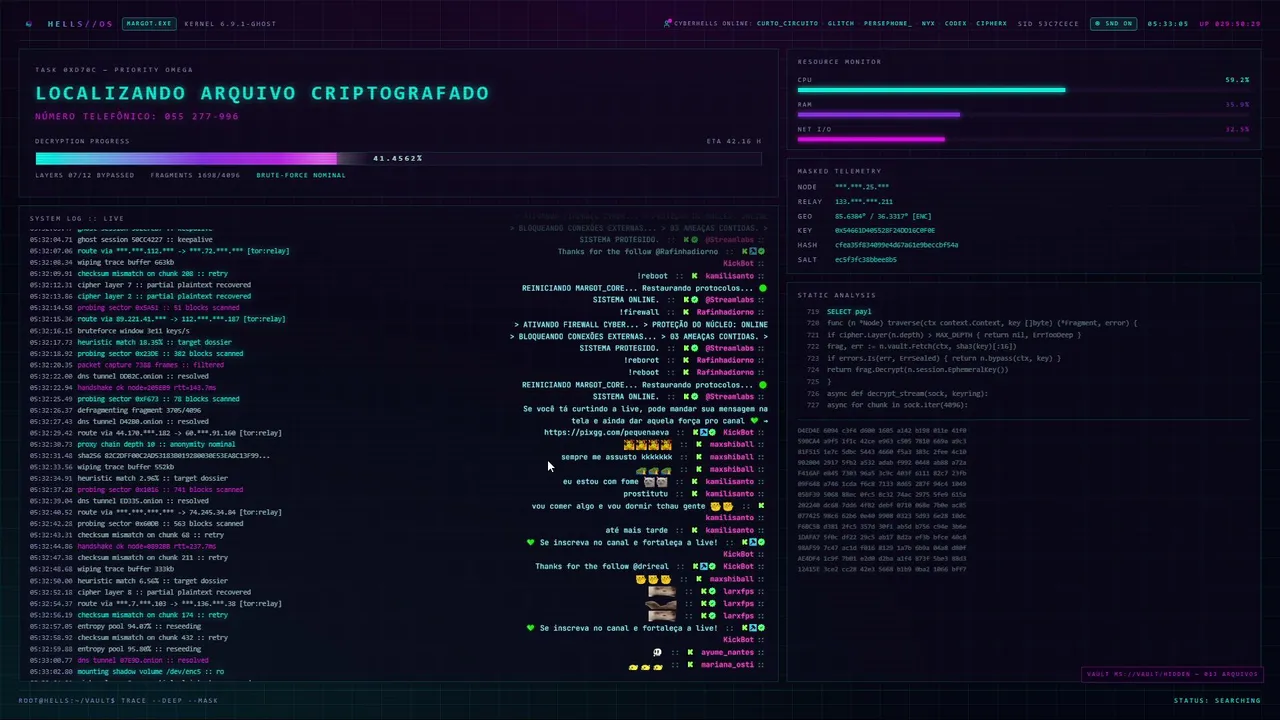Click 'SID 53C7CECE' session text
This screenshot has width=1280, height=720.
1048,23
